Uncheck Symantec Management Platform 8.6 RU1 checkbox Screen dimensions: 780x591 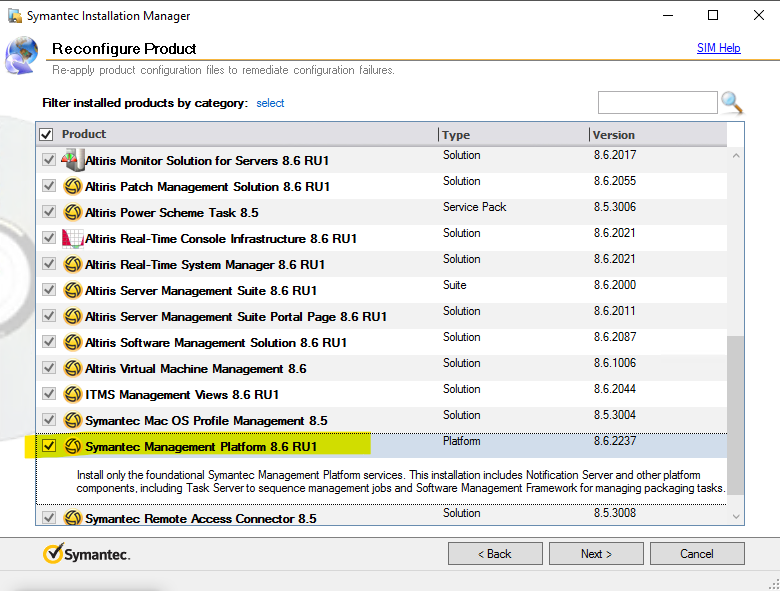tap(48, 446)
